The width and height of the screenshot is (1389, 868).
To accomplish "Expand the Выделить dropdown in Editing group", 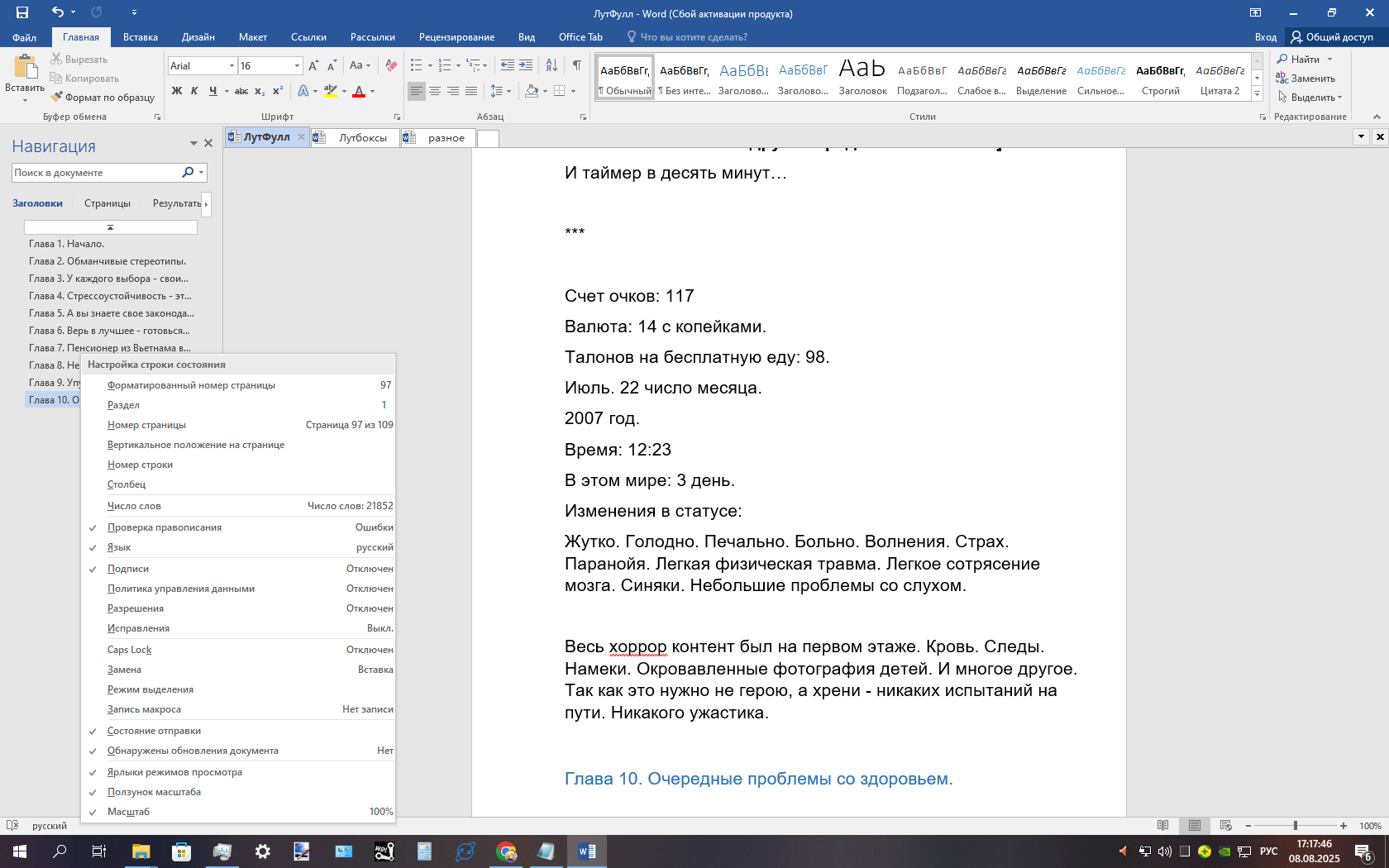I will (1339, 98).
